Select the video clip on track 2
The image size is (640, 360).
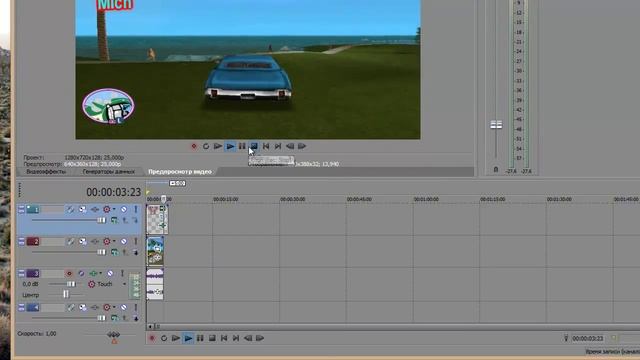pyautogui.click(x=155, y=251)
